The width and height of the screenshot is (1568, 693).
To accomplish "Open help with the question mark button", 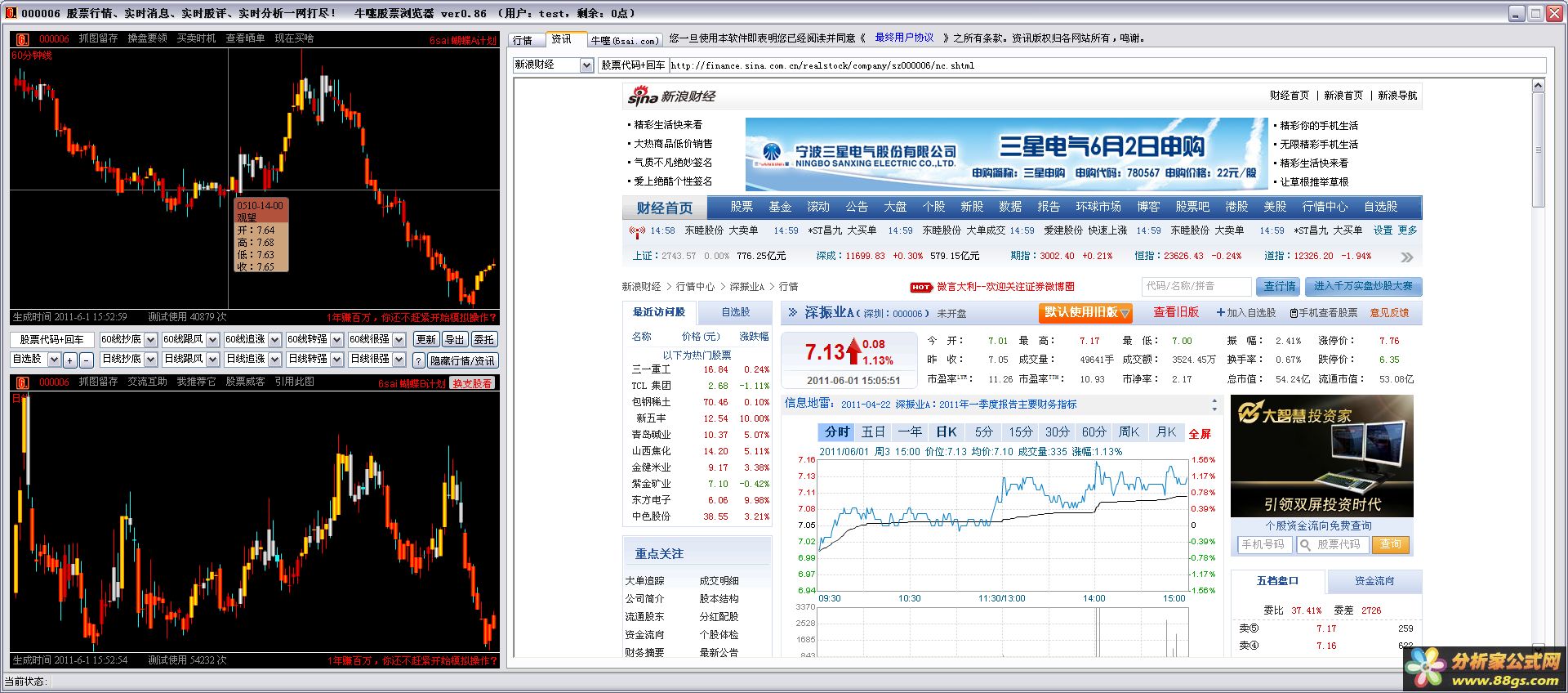I will 418,360.
